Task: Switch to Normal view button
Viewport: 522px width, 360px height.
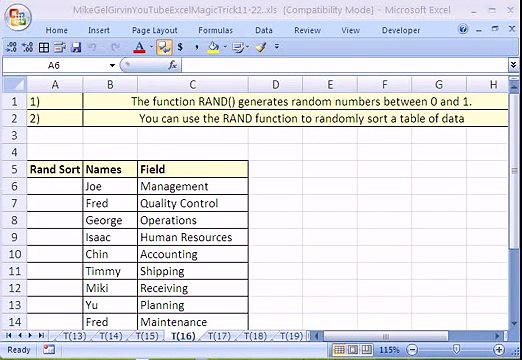Action: [339, 350]
